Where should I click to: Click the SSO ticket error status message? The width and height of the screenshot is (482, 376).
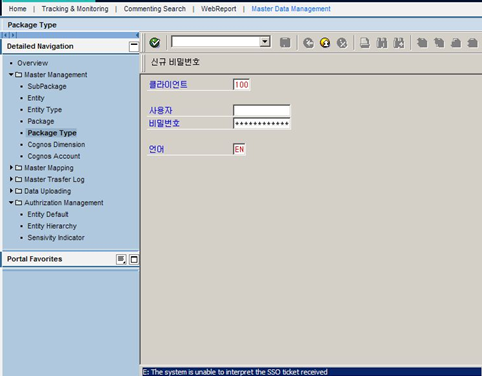click(x=235, y=372)
